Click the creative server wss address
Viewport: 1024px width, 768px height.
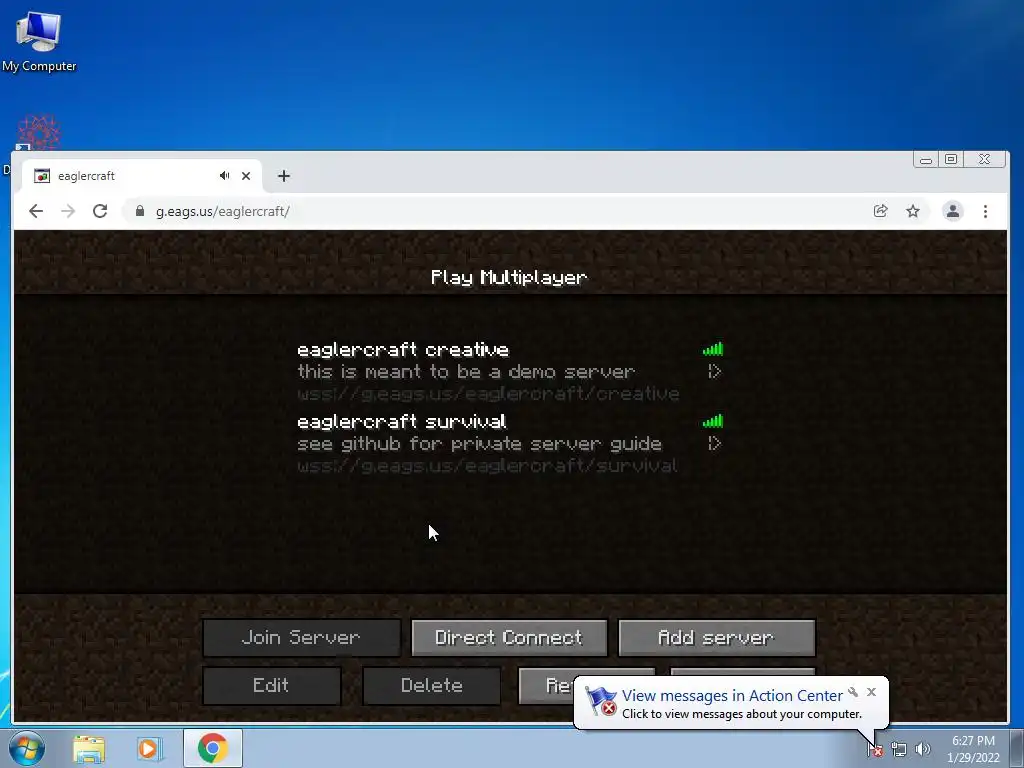[488, 394]
